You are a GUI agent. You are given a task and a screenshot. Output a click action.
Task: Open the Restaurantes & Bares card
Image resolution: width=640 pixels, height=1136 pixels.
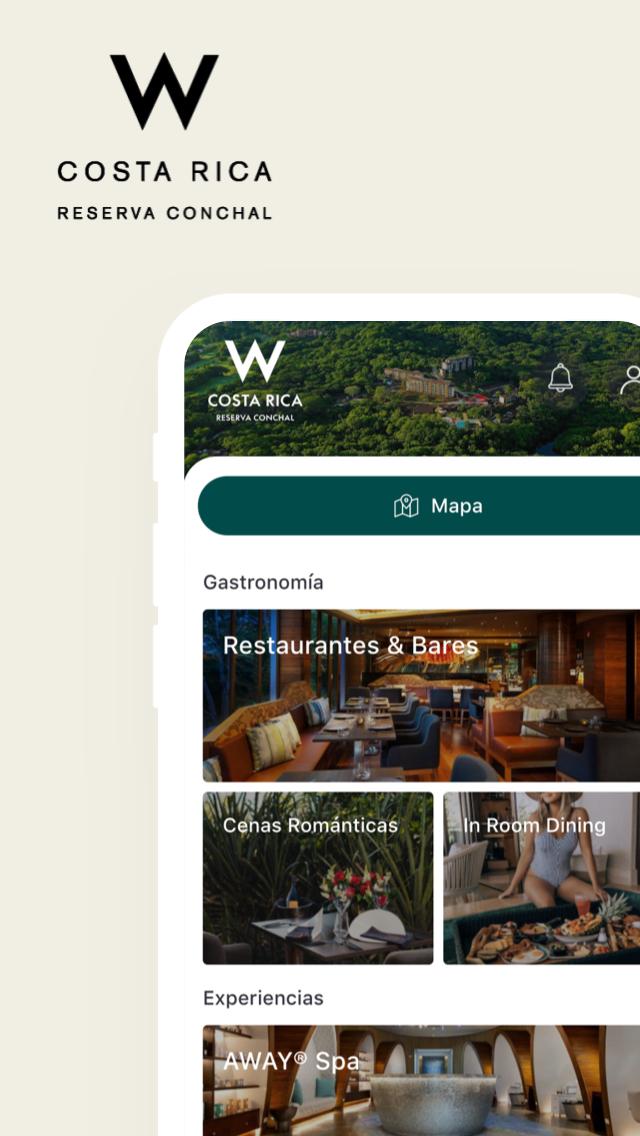[421, 696]
